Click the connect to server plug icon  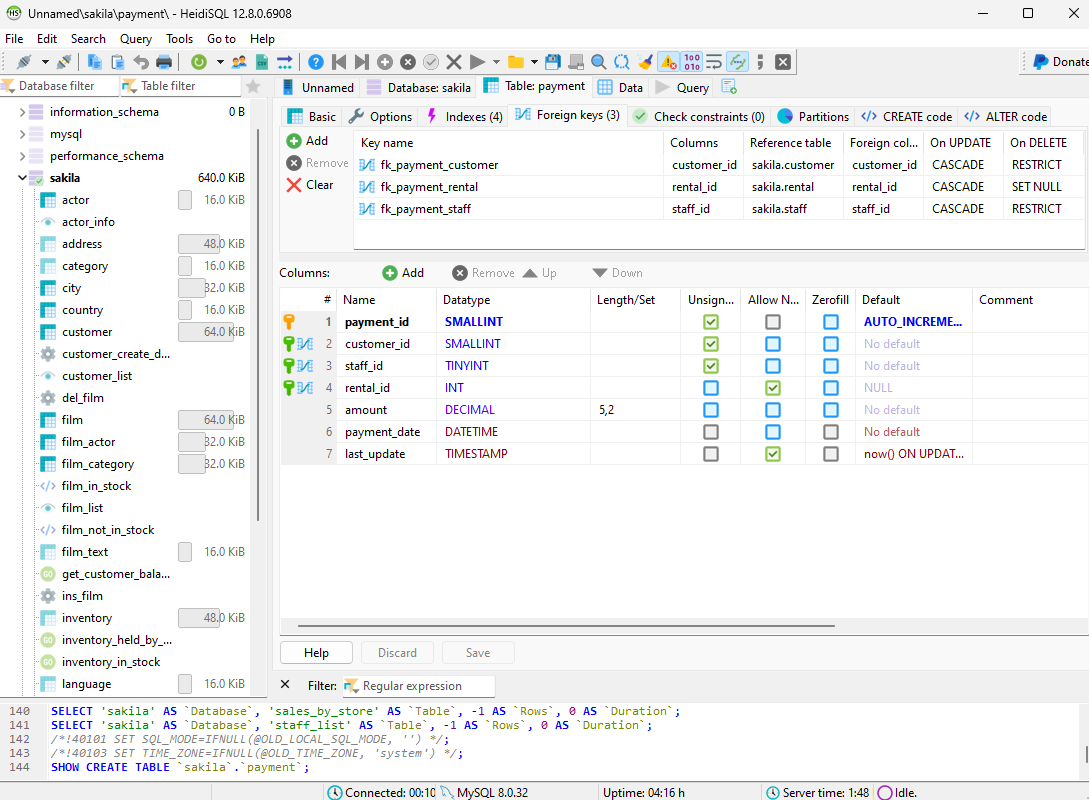click(24, 62)
